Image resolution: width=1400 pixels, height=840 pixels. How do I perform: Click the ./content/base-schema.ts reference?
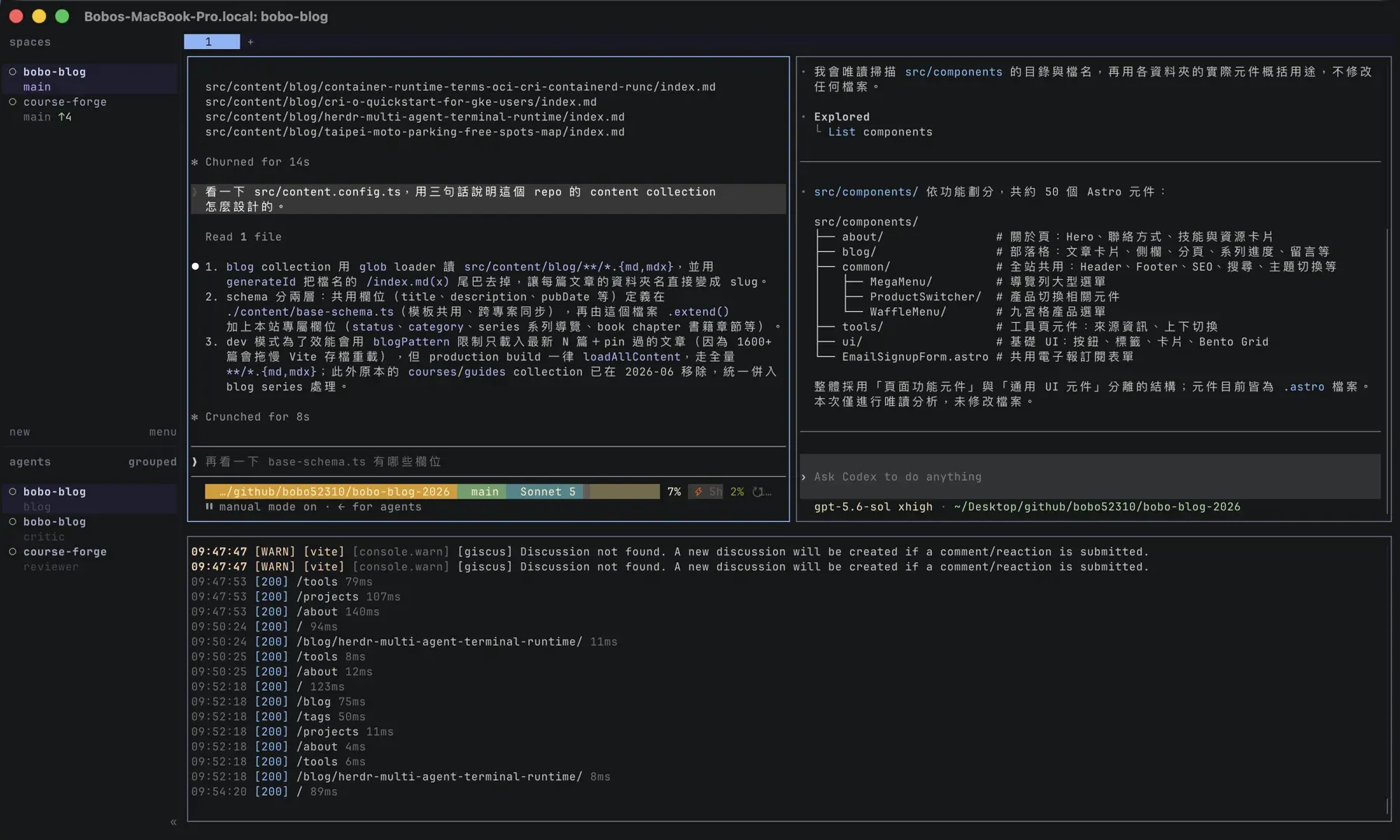310,312
